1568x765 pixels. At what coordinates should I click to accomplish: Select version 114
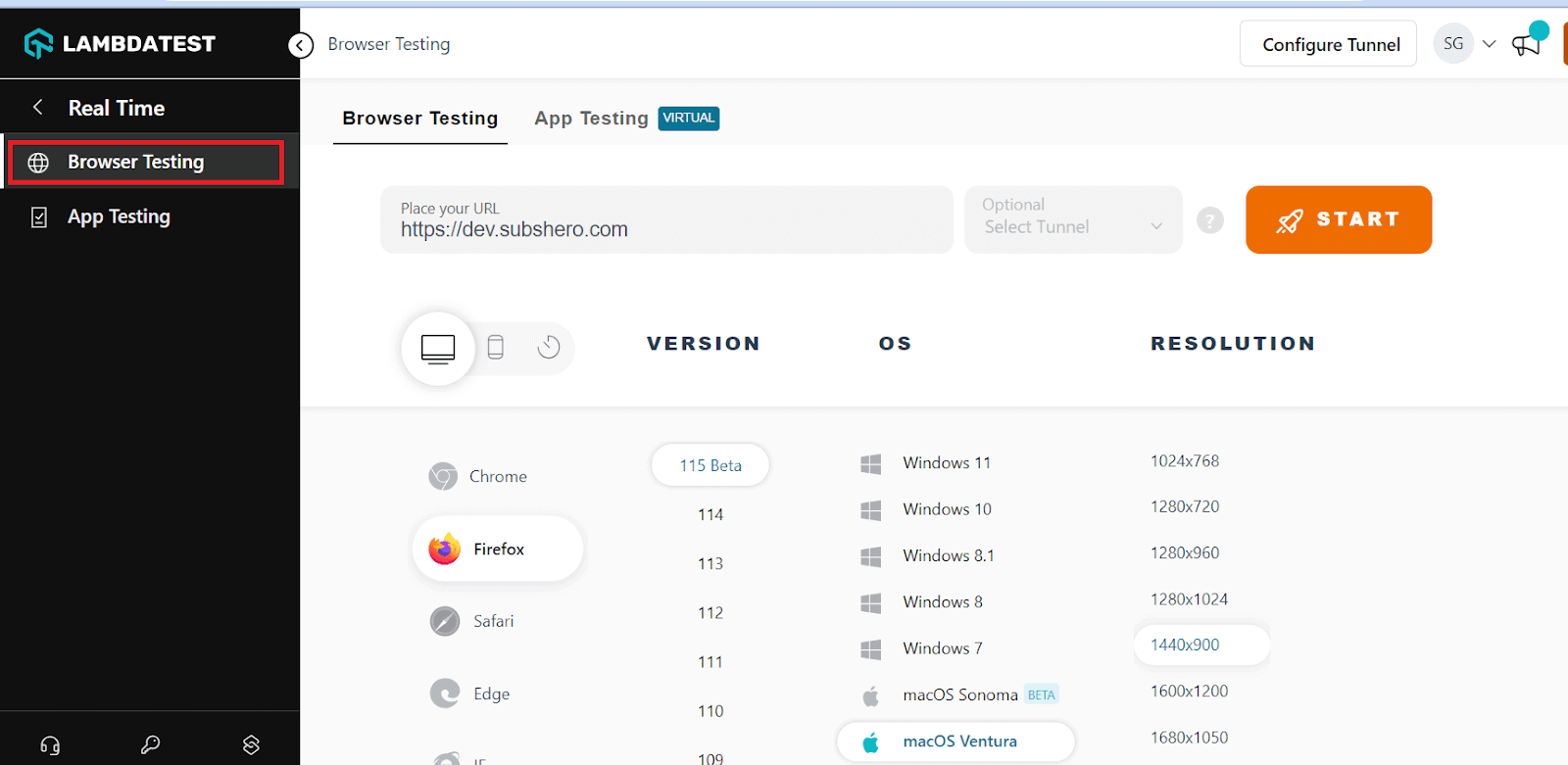pos(710,514)
